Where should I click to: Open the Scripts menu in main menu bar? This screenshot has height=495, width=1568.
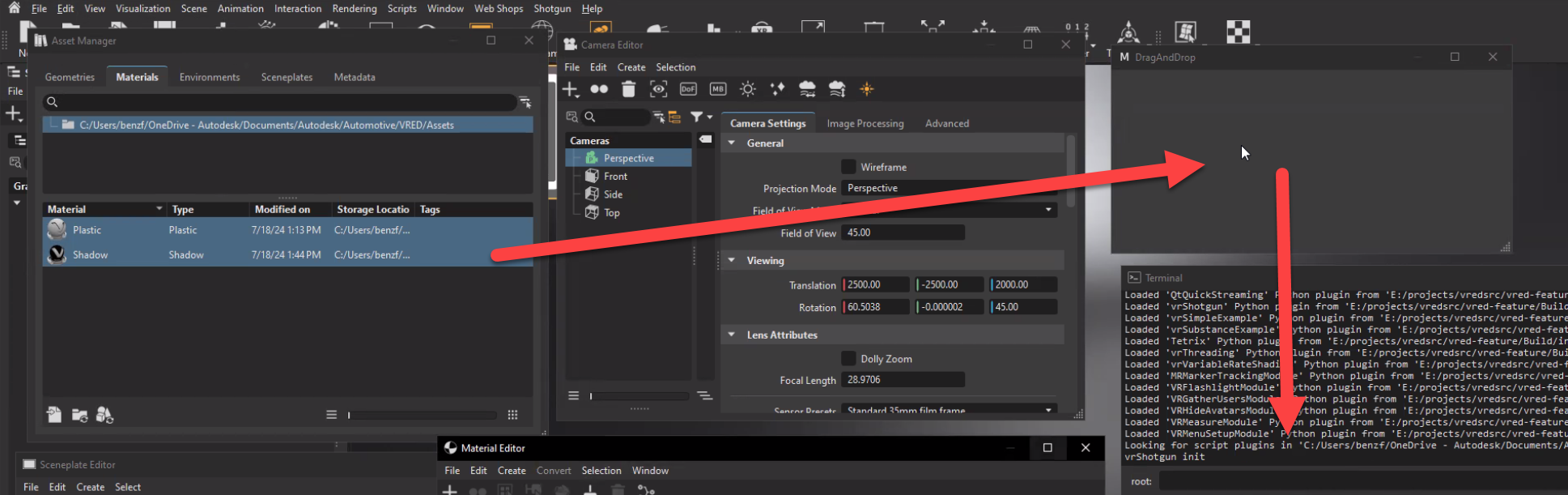(402, 8)
